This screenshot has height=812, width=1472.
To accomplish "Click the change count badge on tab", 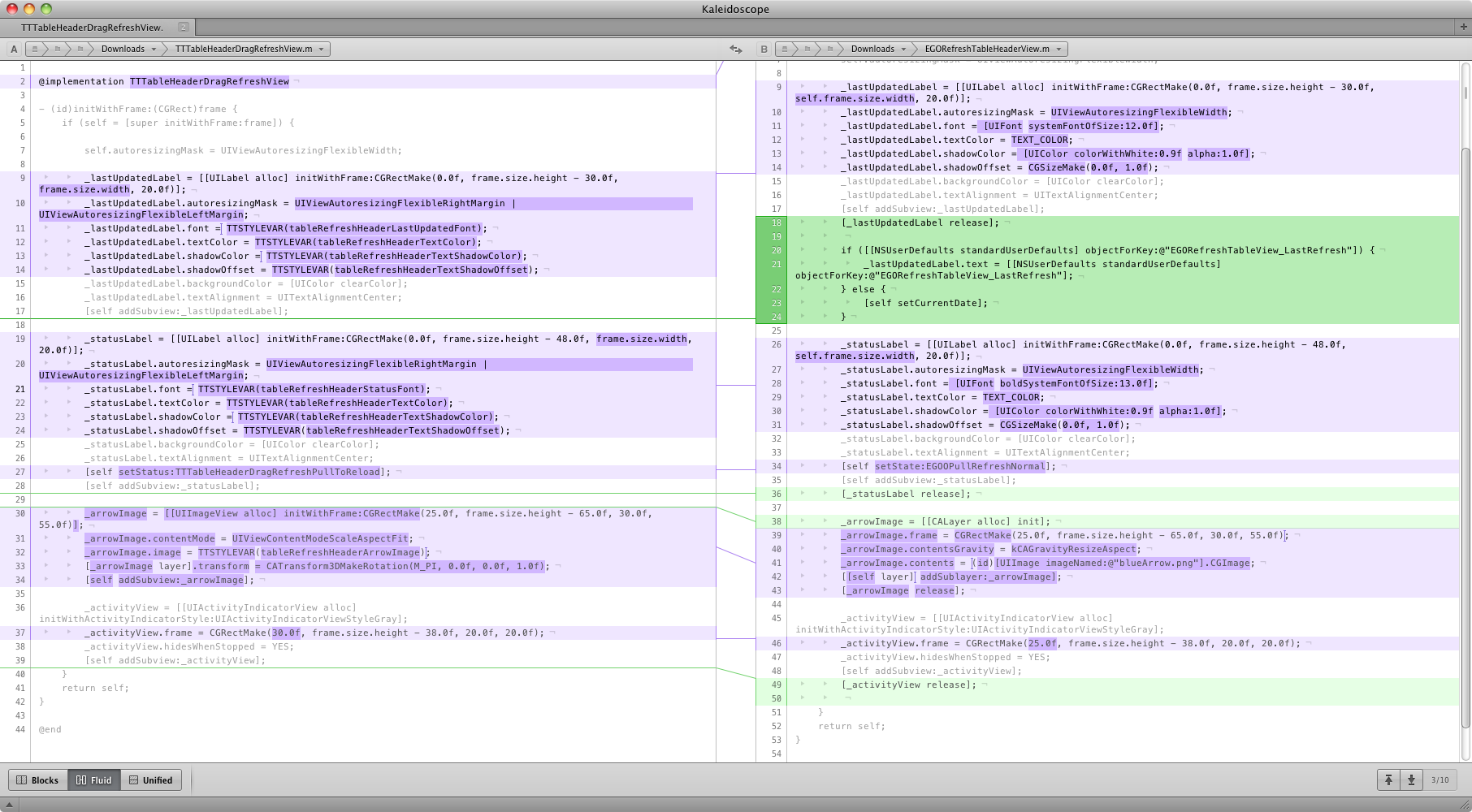I will coord(183,28).
